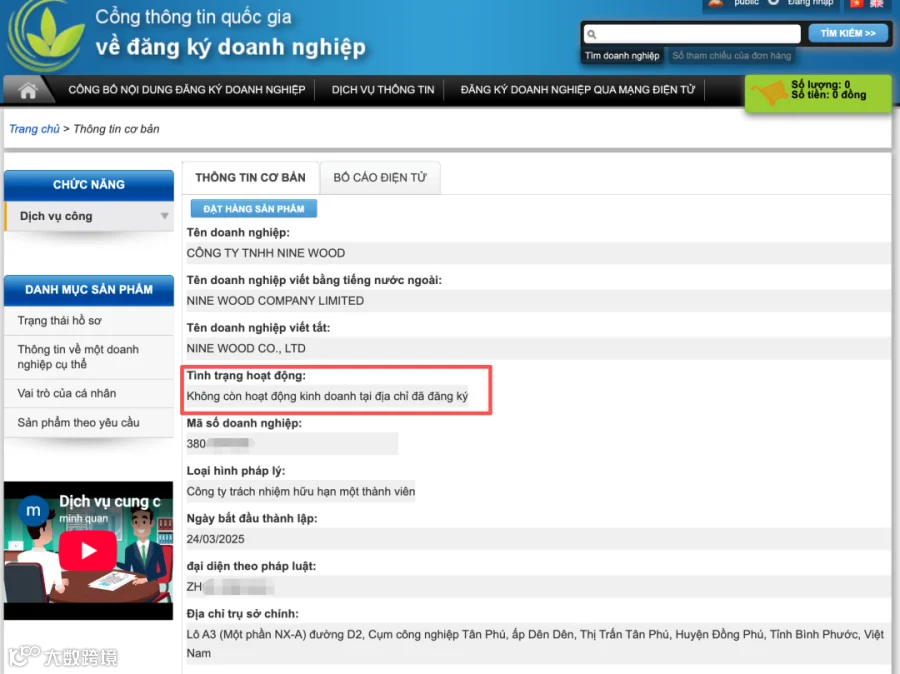The image size is (900, 674).
Task: Open the orange shopping cart icon
Action: [x=769, y=92]
